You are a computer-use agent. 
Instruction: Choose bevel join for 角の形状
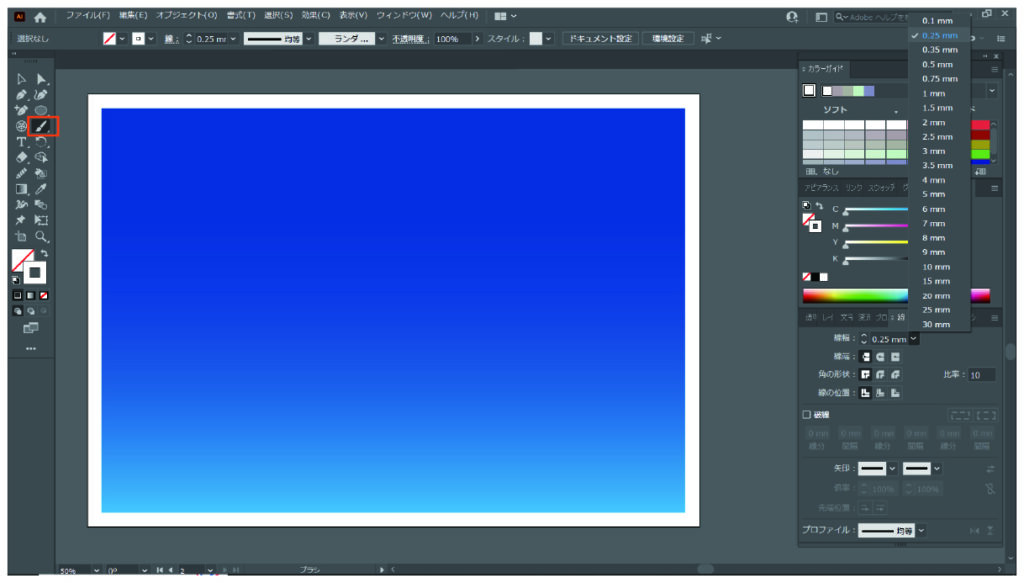(x=895, y=375)
